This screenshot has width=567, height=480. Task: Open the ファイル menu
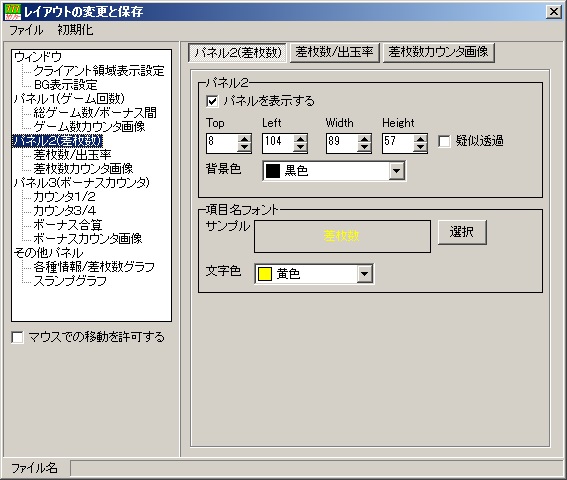click(26, 30)
